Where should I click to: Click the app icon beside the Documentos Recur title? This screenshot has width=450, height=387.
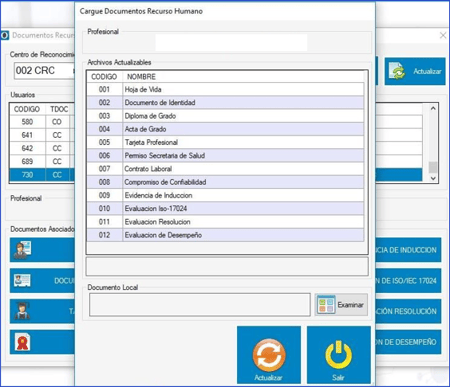click(x=5, y=35)
